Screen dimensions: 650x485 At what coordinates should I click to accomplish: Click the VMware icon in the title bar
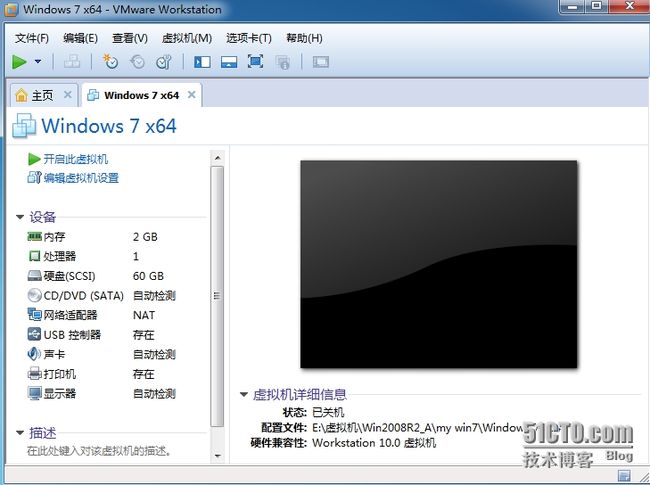click(10, 9)
